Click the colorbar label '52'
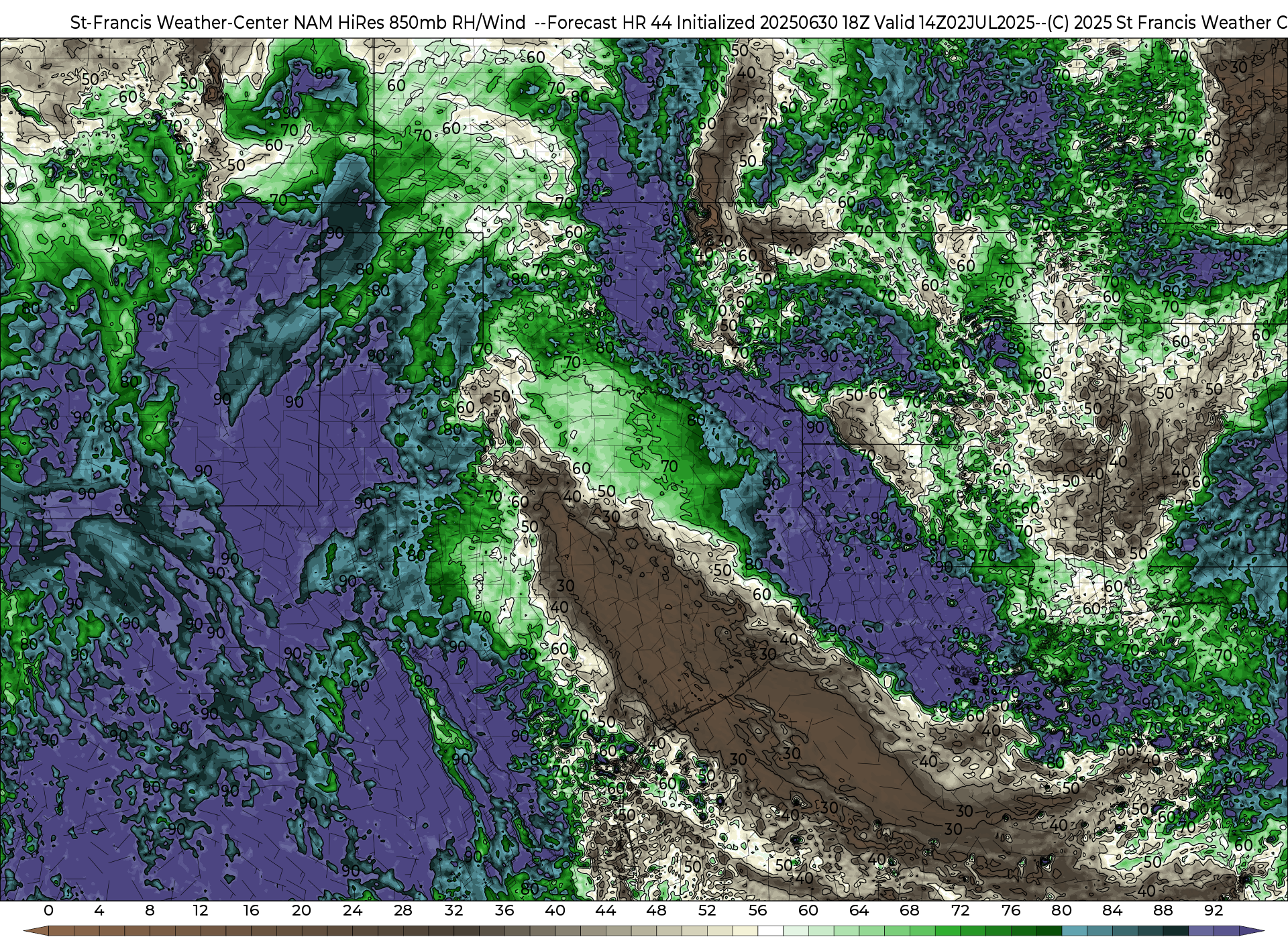Viewport: 1288px width, 939px height. pyautogui.click(x=707, y=911)
